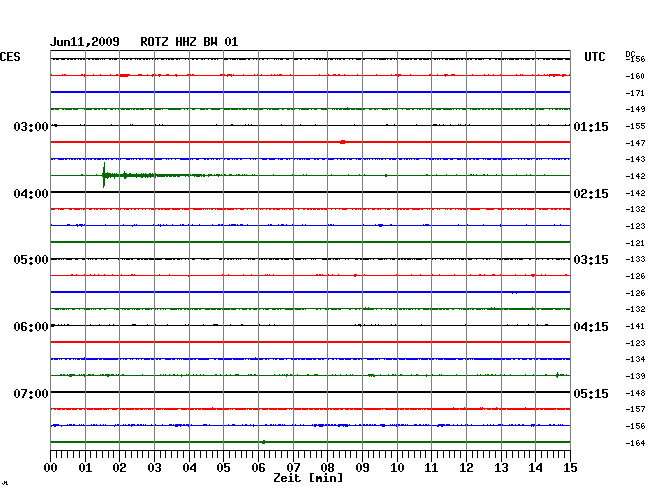Click the date label "Jun11,2009"
The image size is (650, 494).
point(85,42)
